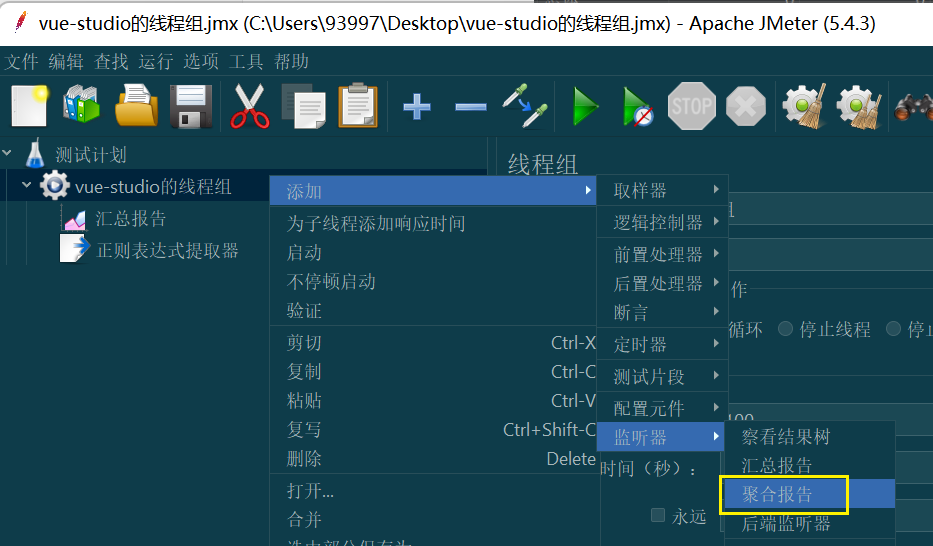
Task: Select 汇总报告 node in the tree
Action: 130,219
